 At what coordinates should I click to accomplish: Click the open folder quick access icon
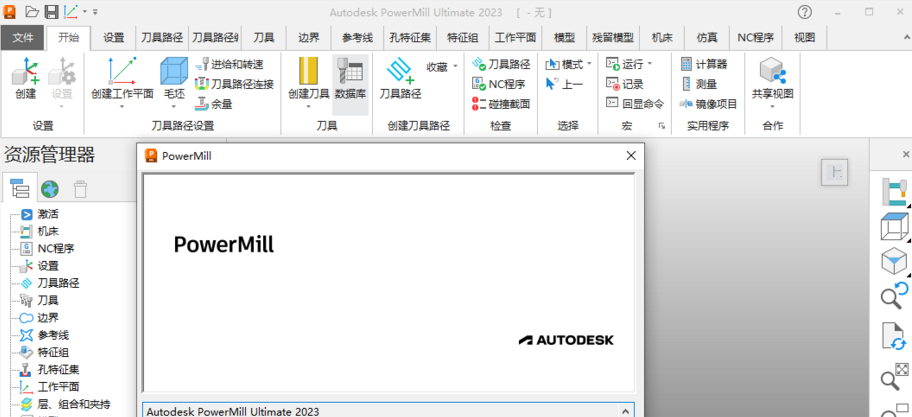click(32, 12)
